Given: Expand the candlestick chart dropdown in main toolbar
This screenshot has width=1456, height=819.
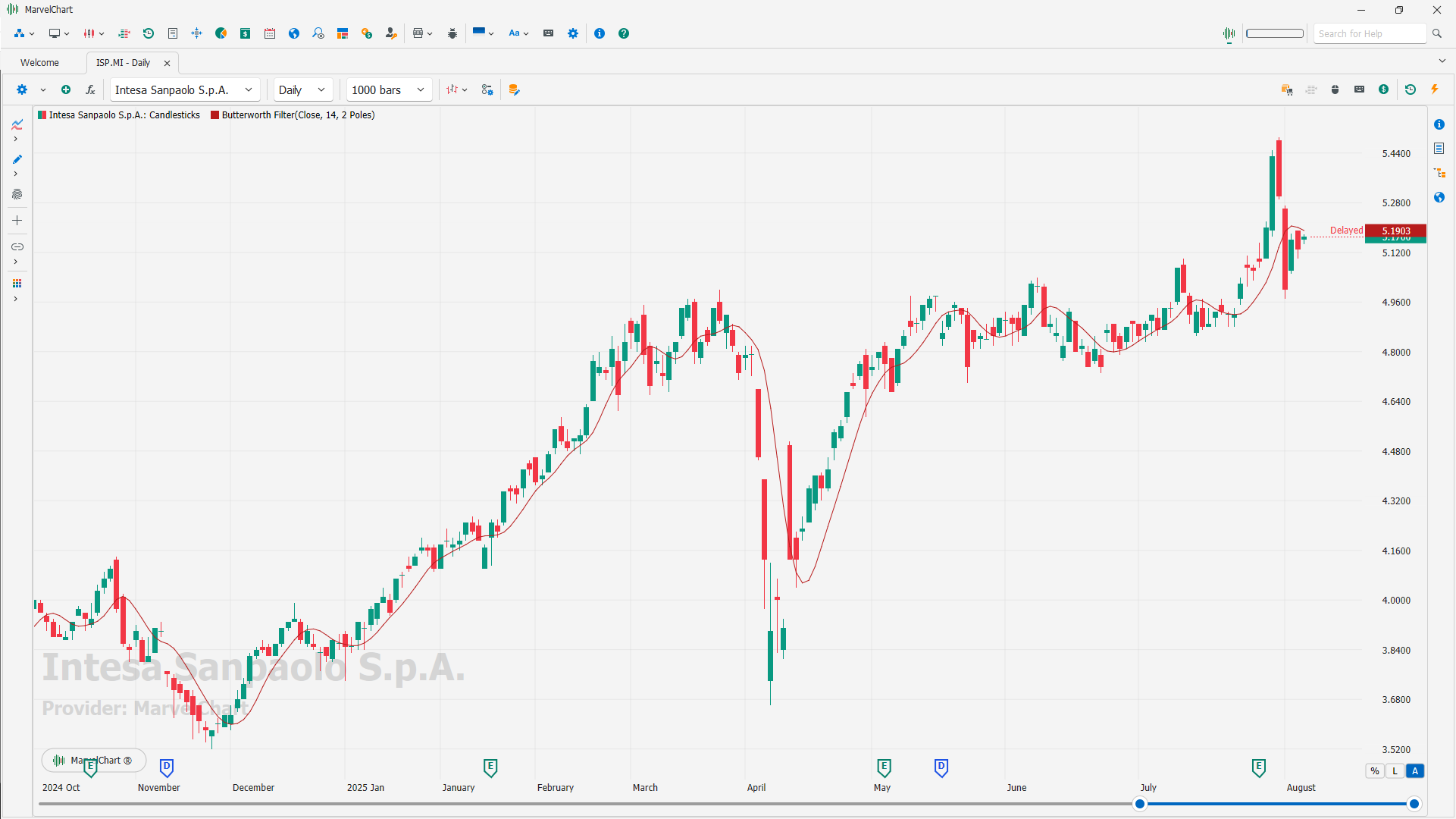Looking at the screenshot, I should [x=102, y=34].
